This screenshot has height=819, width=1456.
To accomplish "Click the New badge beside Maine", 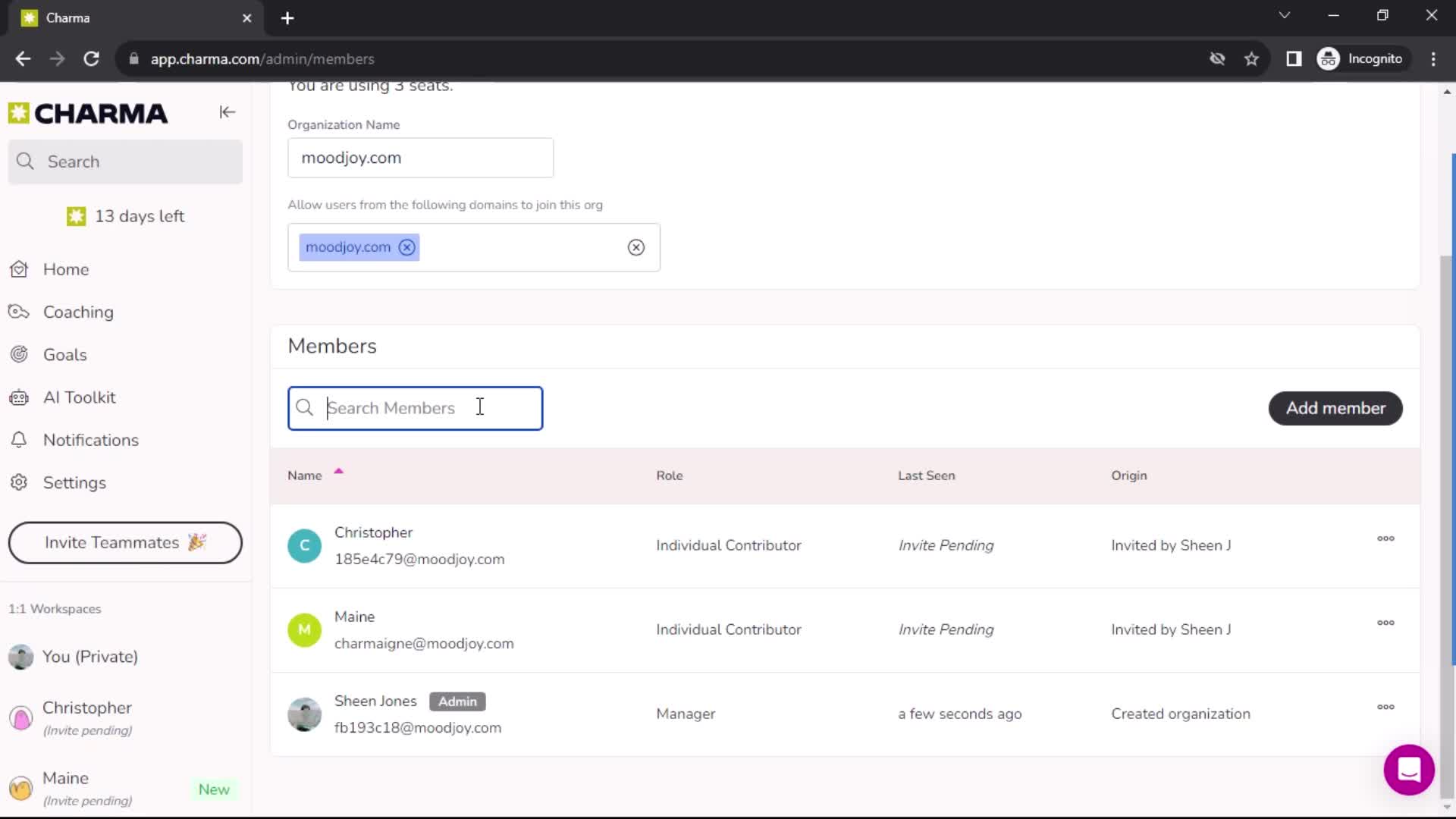I will pos(214,789).
